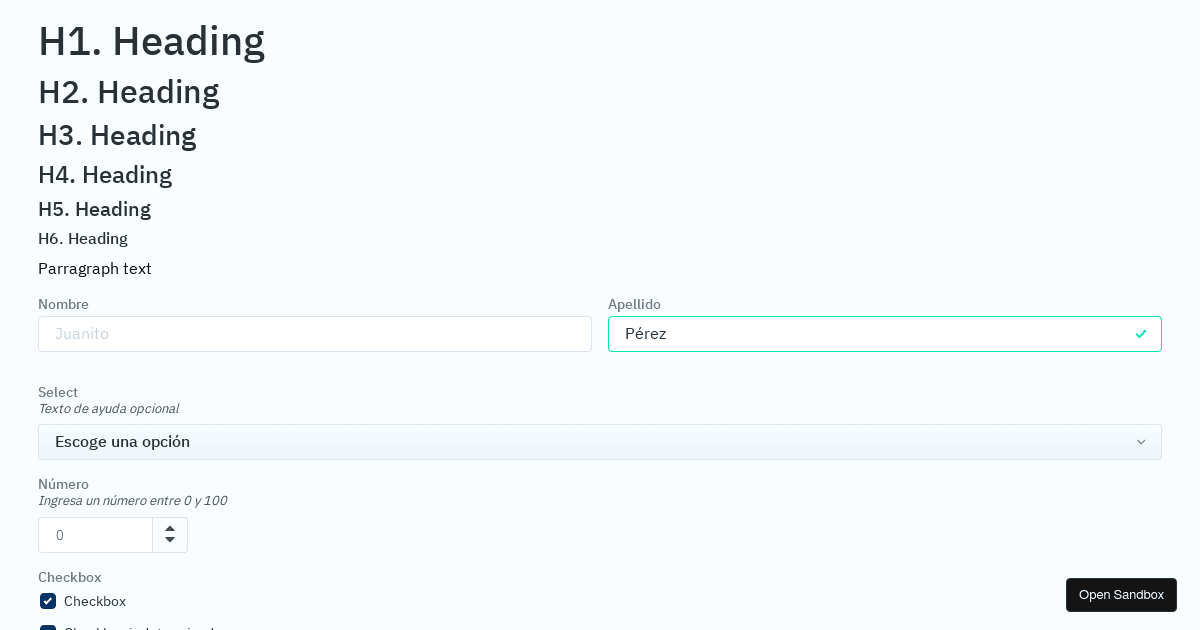The width and height of the screenshot is (1200, 630).
Task: Toggle the Checkbox indeterminado option
Action: [47, 628]
